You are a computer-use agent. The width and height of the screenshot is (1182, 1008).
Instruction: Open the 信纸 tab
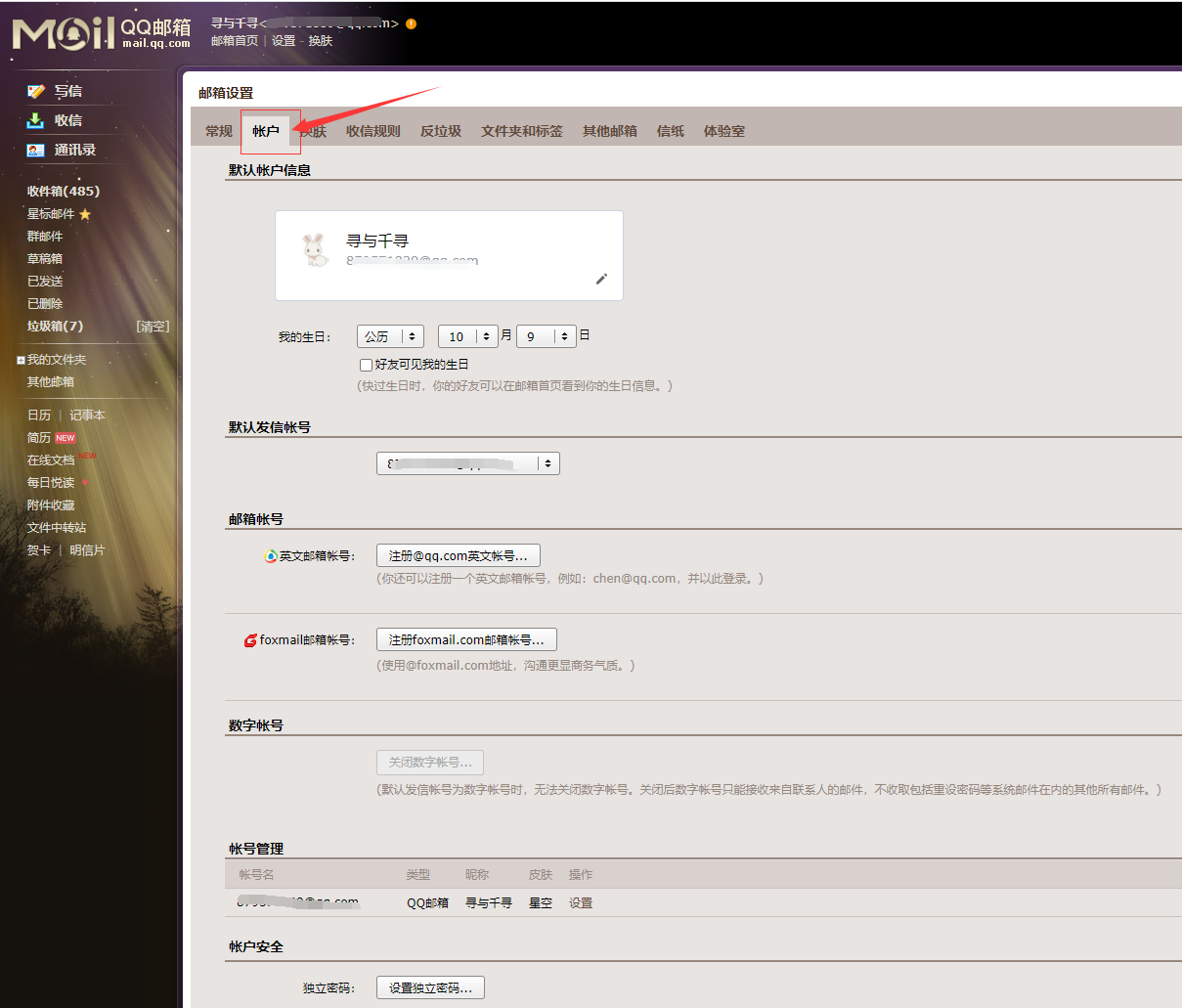tap(671, 131)
